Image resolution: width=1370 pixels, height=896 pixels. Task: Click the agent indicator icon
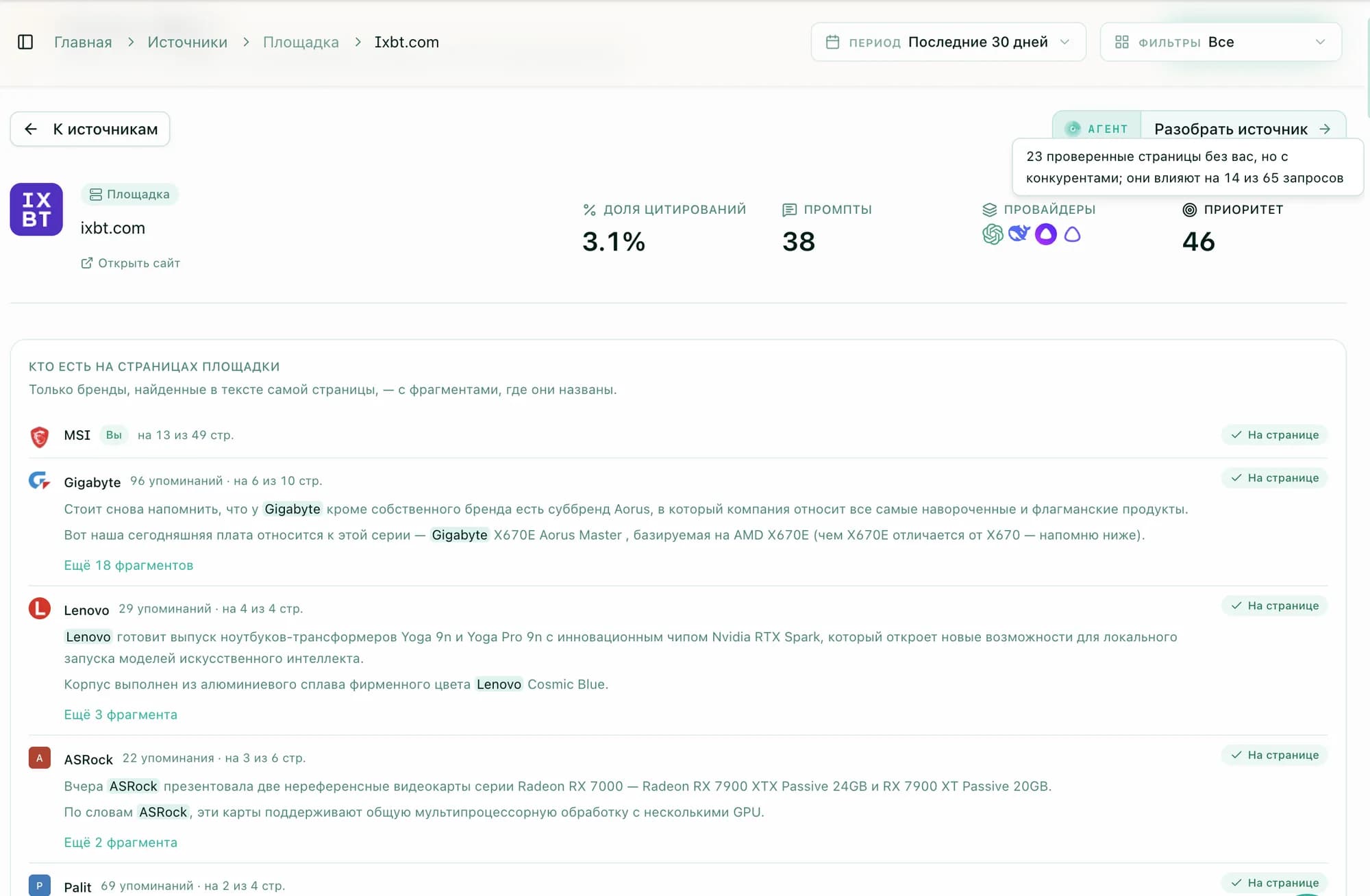1073,129
